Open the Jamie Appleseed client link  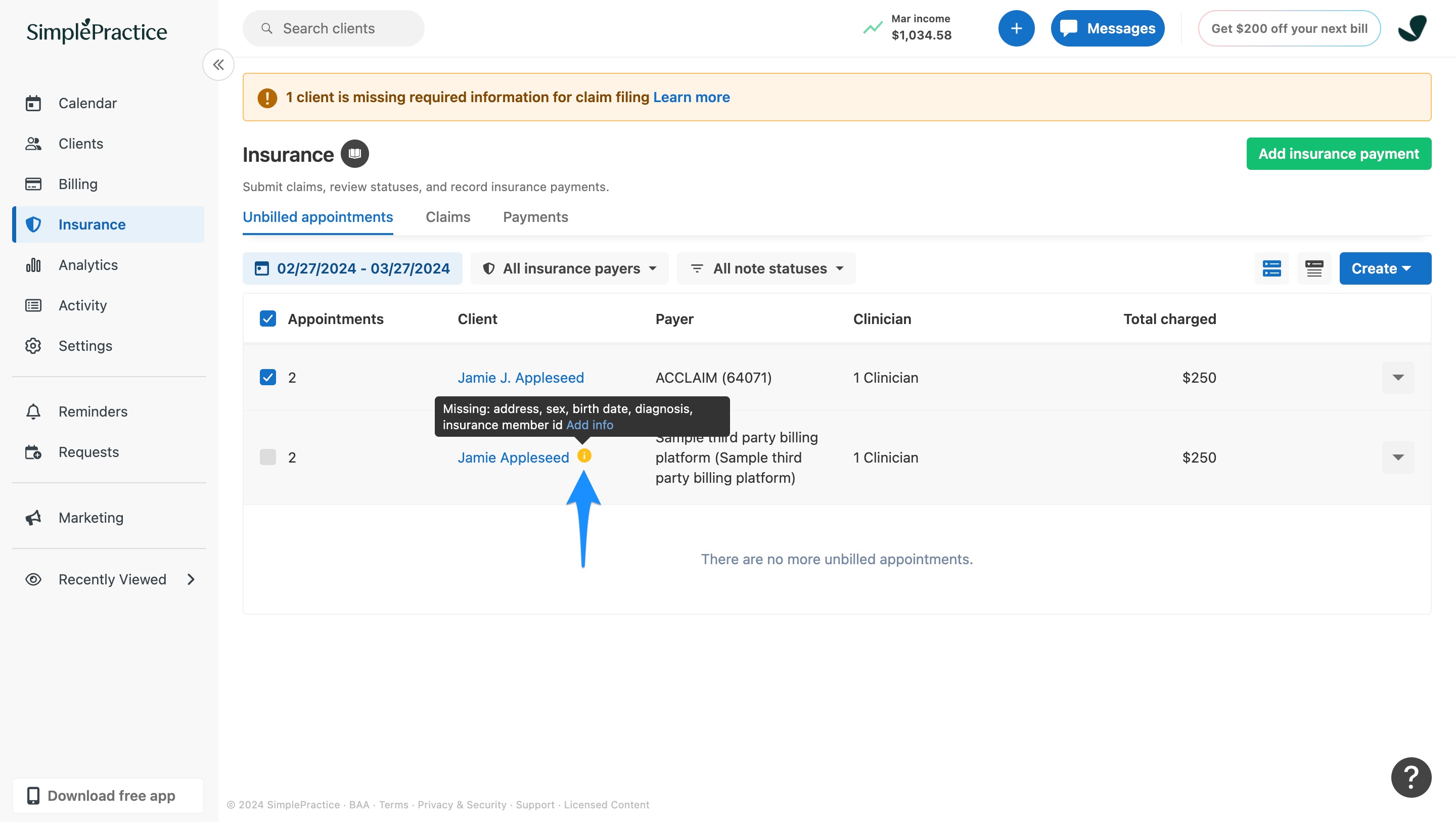point(513,458)
